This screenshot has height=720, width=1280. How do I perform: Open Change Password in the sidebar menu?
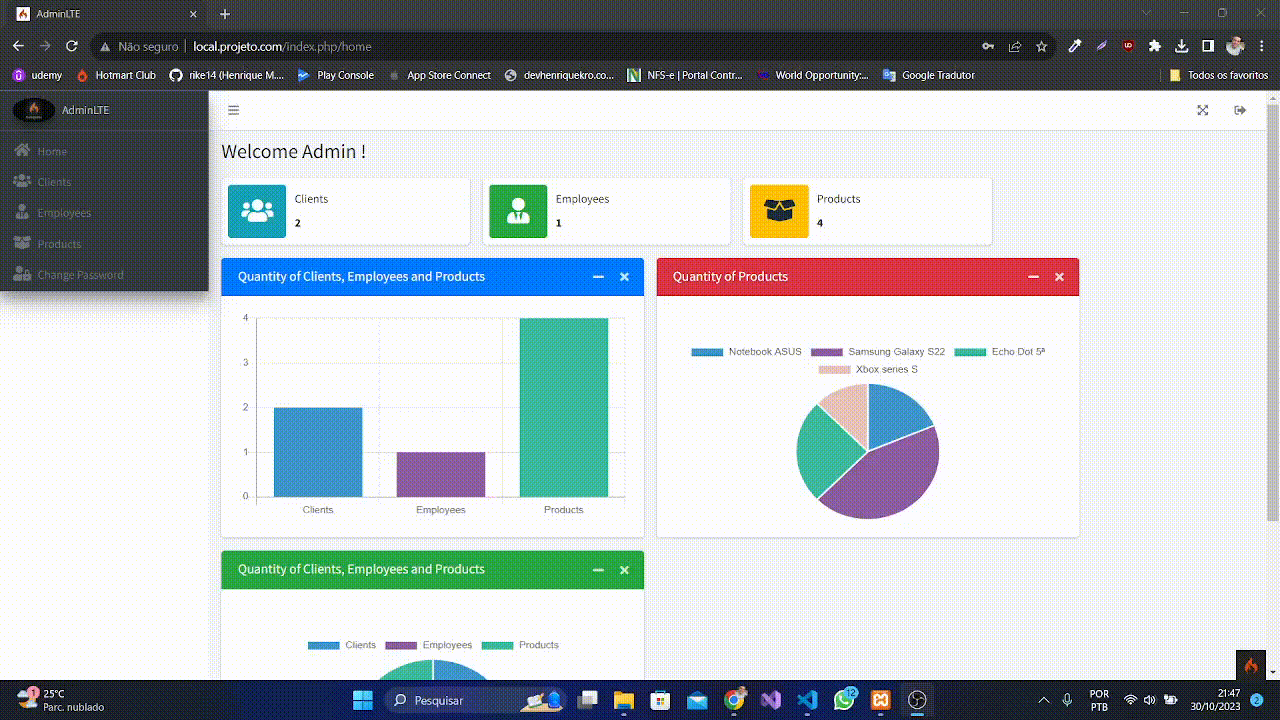[104, 275]
